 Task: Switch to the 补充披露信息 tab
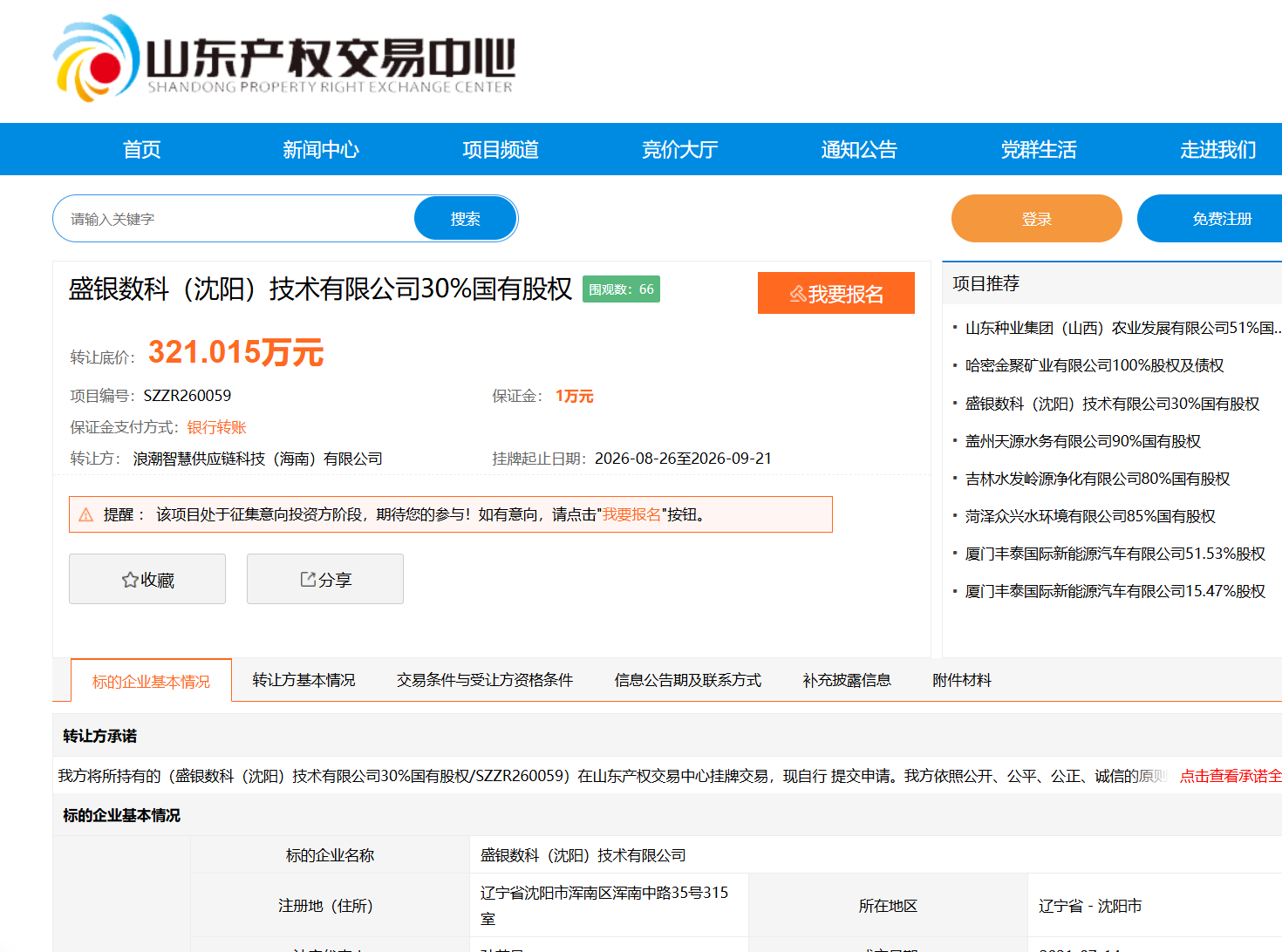click(847, 680)
